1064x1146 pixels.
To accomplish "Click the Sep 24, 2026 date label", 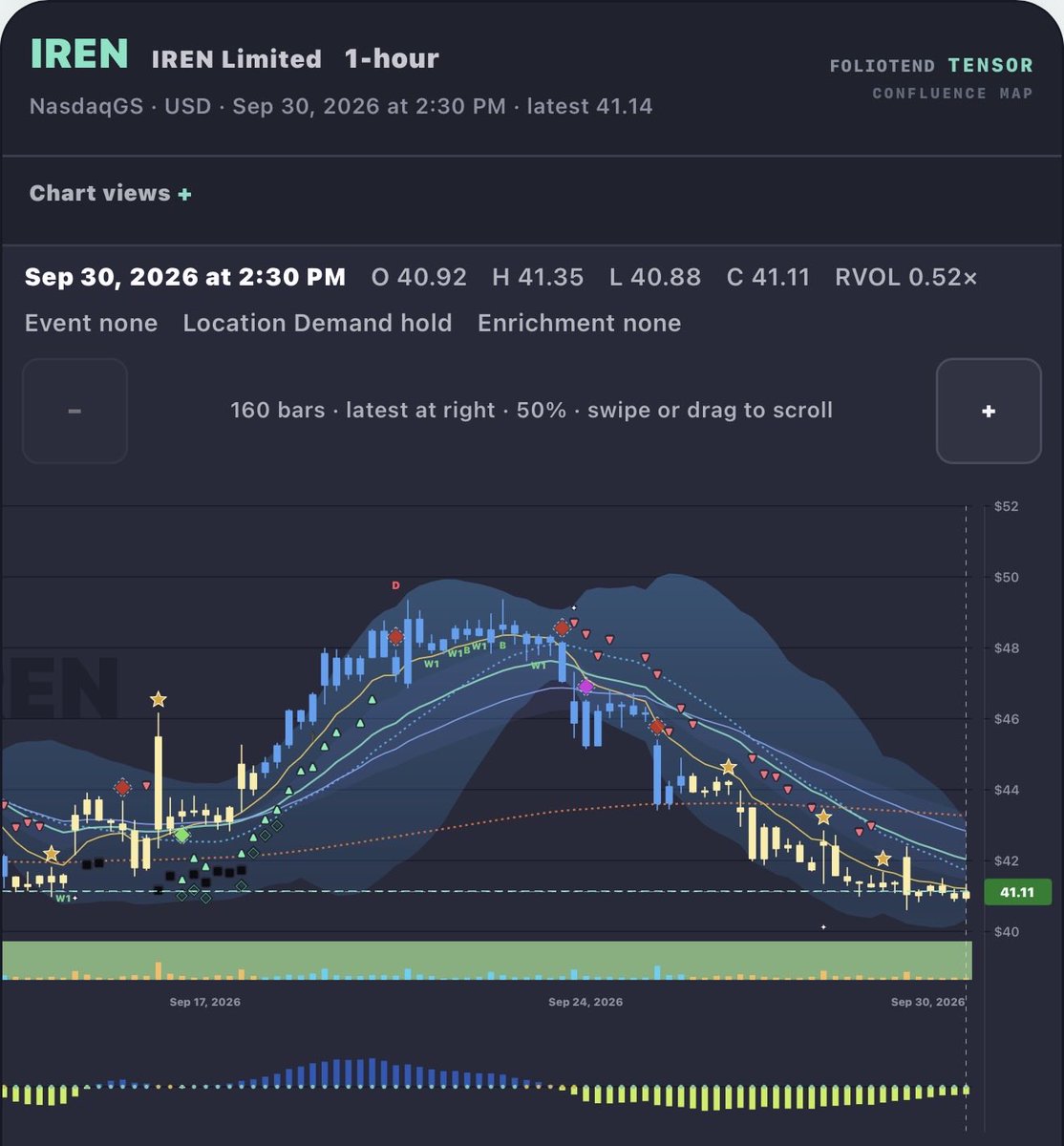I will [x=585, y=1002].
